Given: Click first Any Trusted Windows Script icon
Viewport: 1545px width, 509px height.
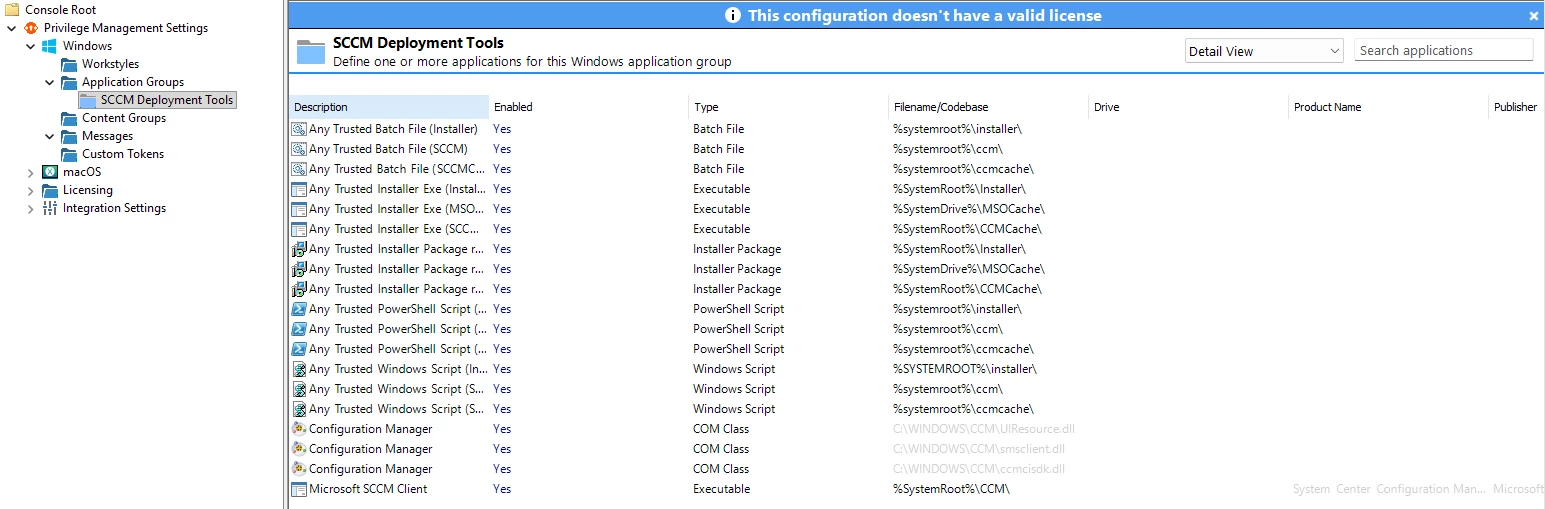Looking at the screenshot, I should (299, 369).
